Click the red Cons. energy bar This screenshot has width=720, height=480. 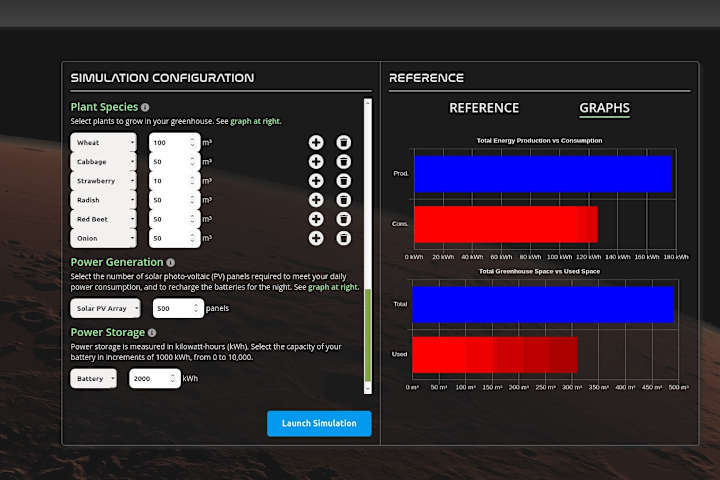tap(506, 224)
